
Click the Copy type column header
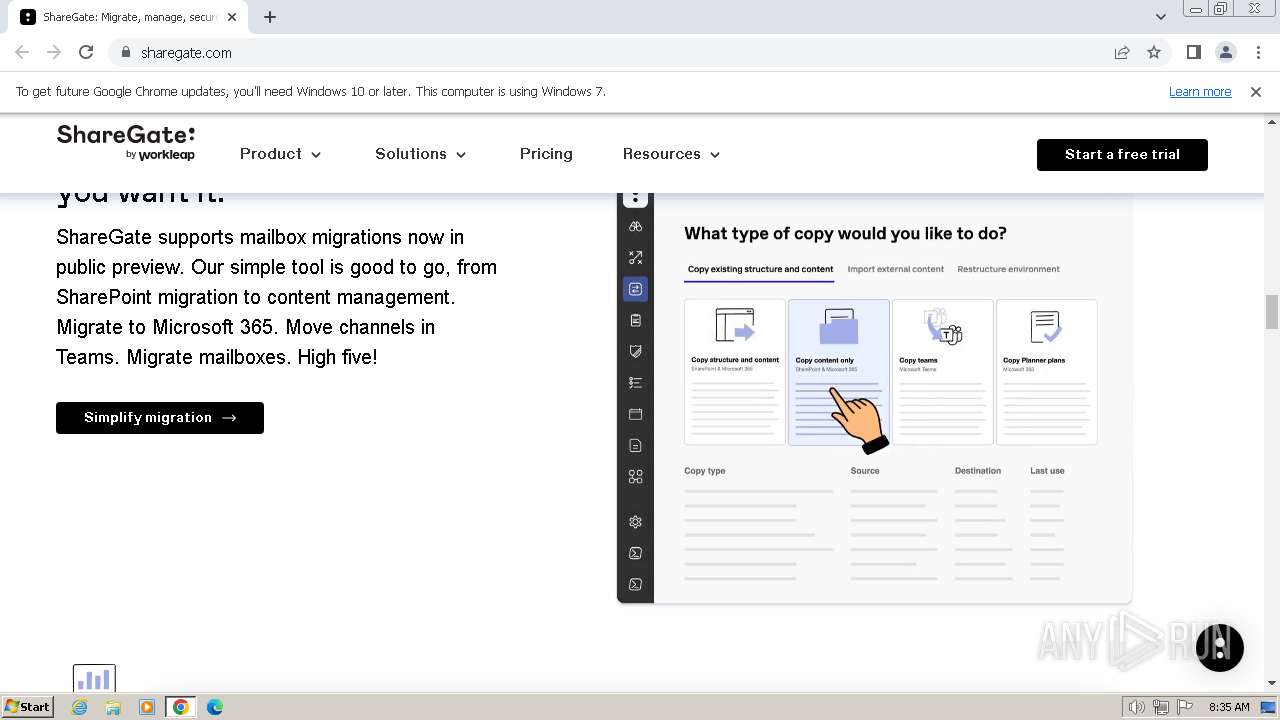pos(705,471)
